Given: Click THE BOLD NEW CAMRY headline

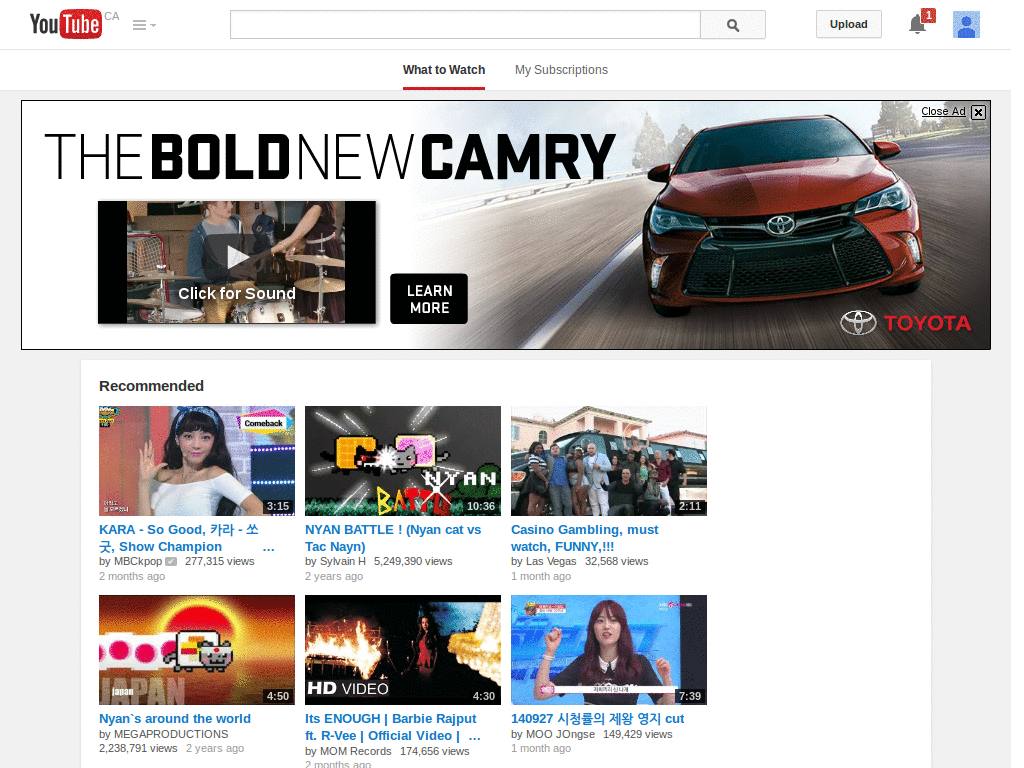Looking at the screenshot, I should point(330,156).
